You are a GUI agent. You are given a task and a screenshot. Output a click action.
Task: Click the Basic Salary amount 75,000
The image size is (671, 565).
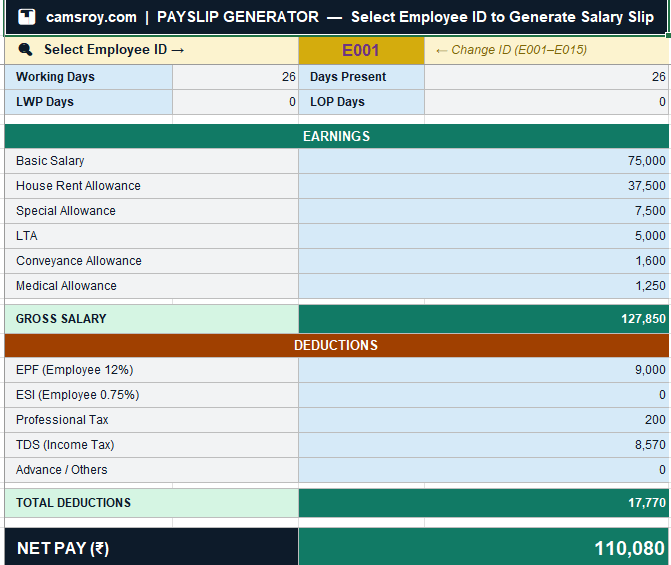[x=484, y=161]
